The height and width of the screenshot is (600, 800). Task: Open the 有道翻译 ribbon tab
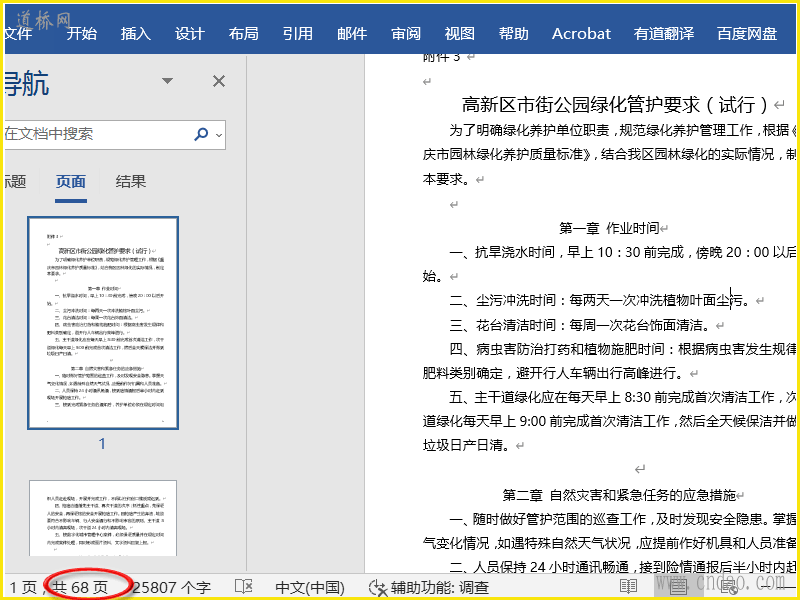pos(664,34)
